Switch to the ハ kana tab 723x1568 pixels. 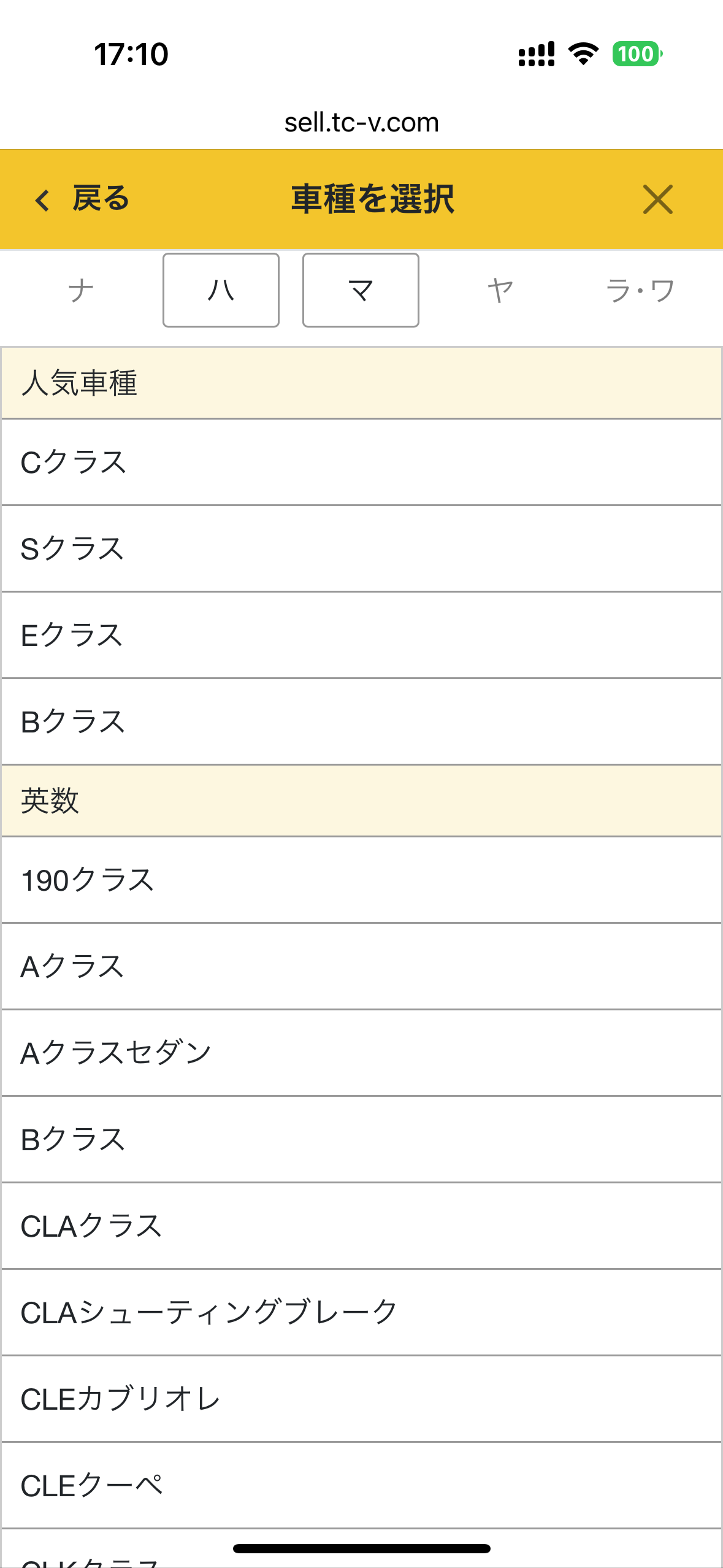(x=221, y=290)
